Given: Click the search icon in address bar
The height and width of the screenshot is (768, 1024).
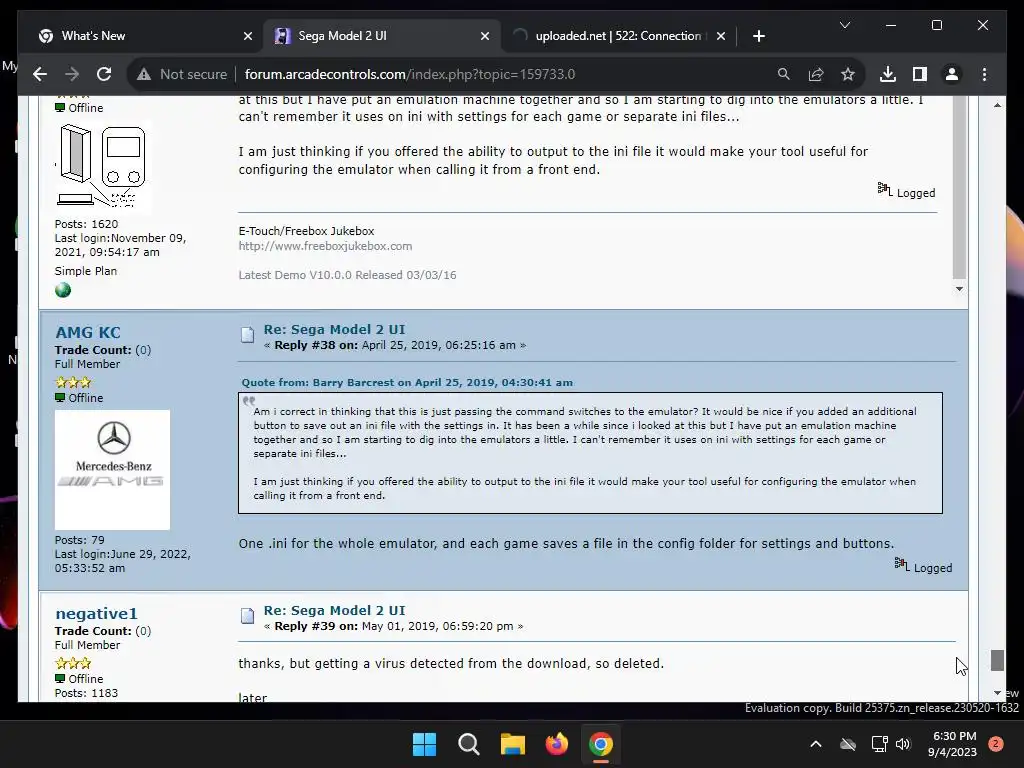Looking at the screenshot, I should pos(784,74).
